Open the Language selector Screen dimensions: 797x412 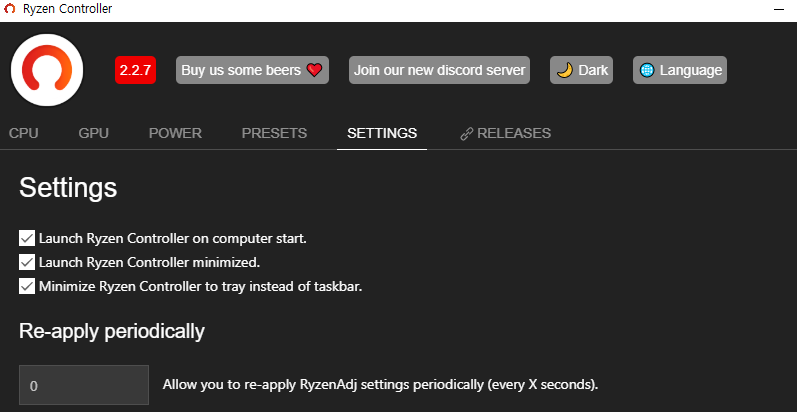tap(680, 70)
